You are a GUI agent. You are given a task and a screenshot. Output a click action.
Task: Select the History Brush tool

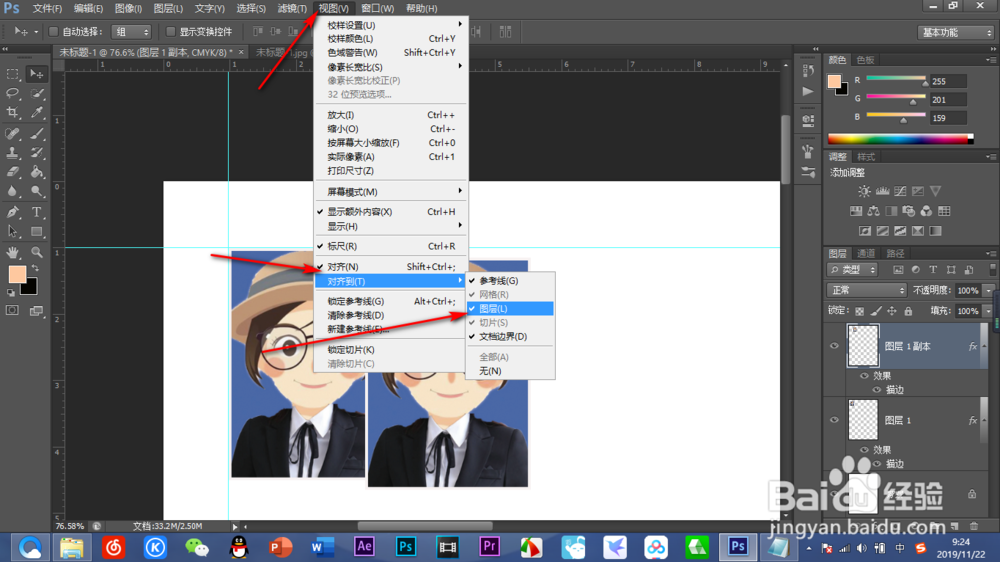pyautogui.click(x=36, y=152)
